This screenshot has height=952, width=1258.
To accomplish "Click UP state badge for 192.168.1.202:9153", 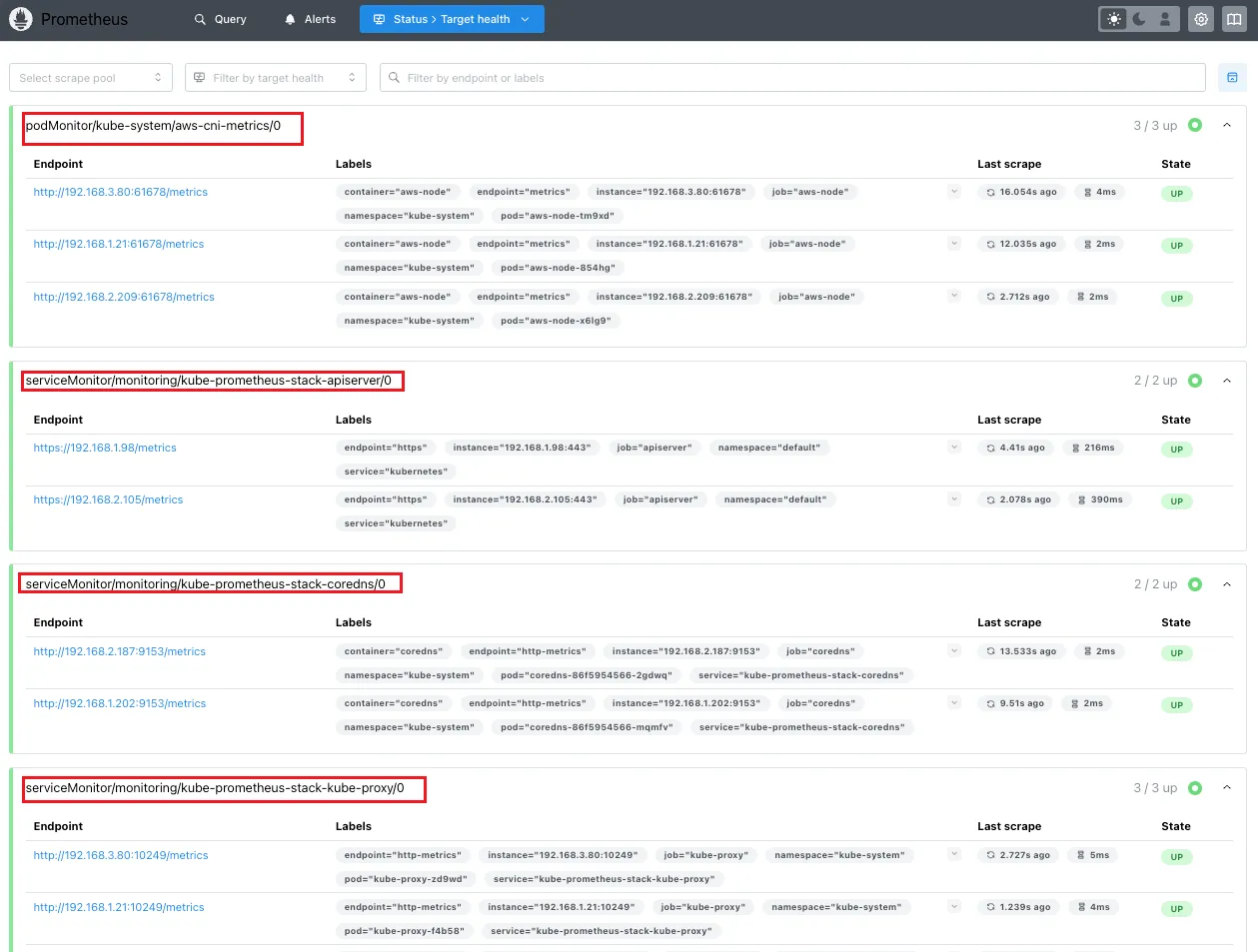I will pos(1176,705).
